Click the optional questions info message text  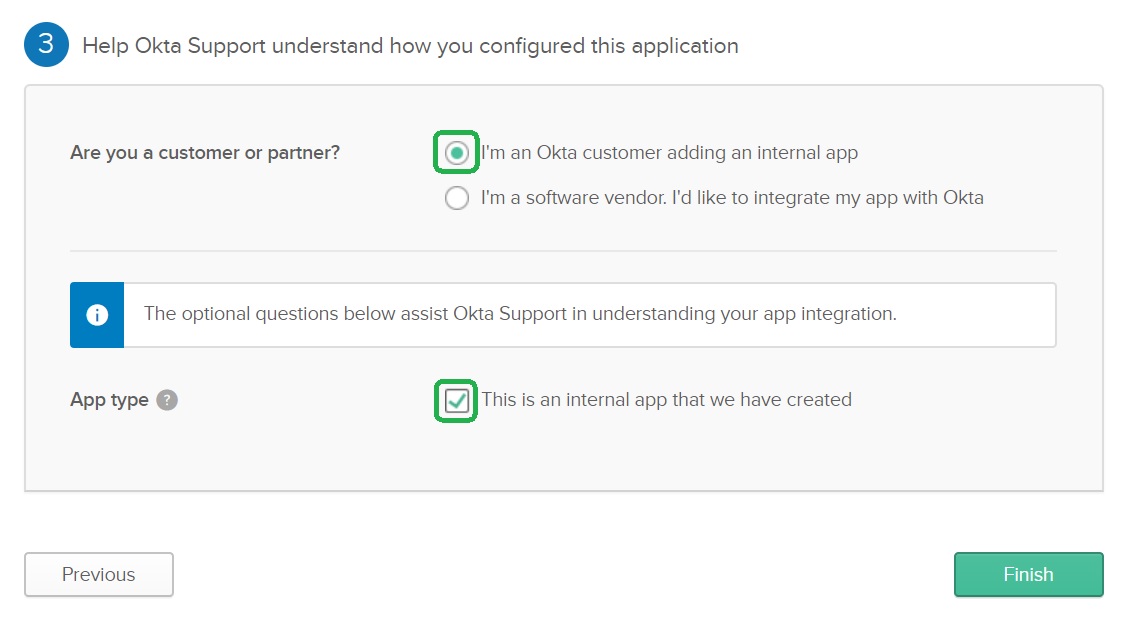click(520, 314)
